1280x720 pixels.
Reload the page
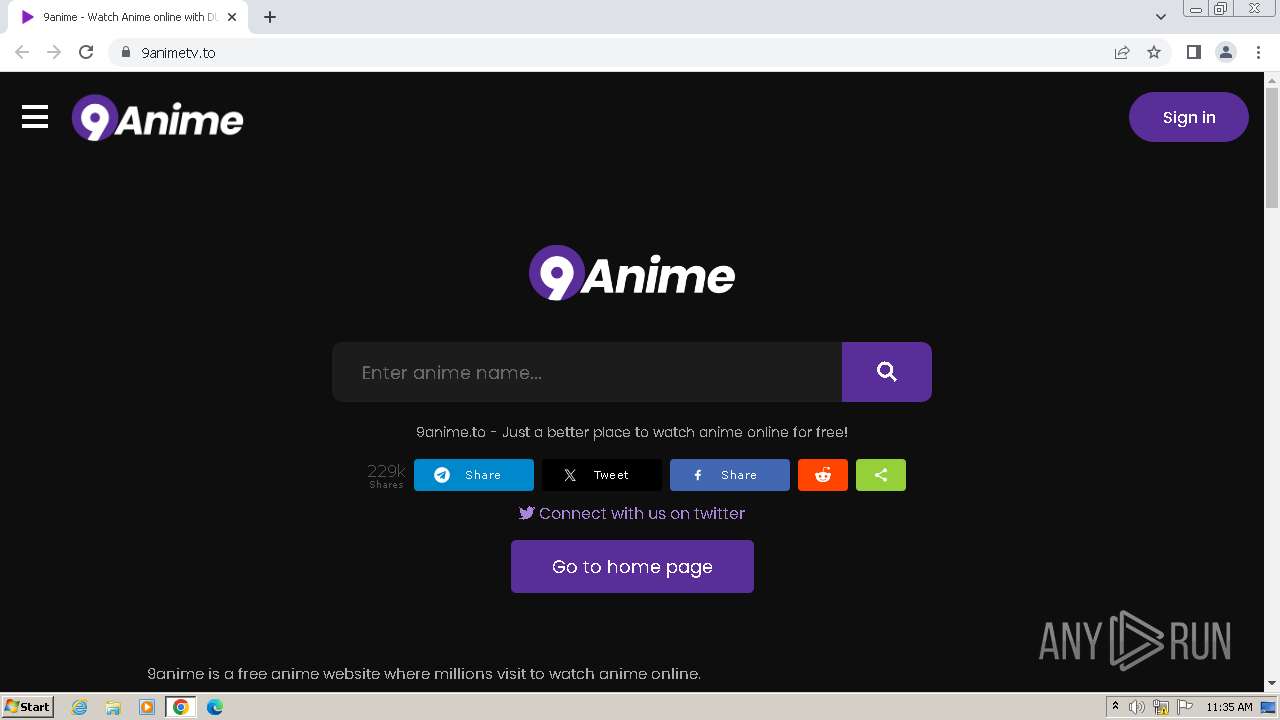click(86, 52)
